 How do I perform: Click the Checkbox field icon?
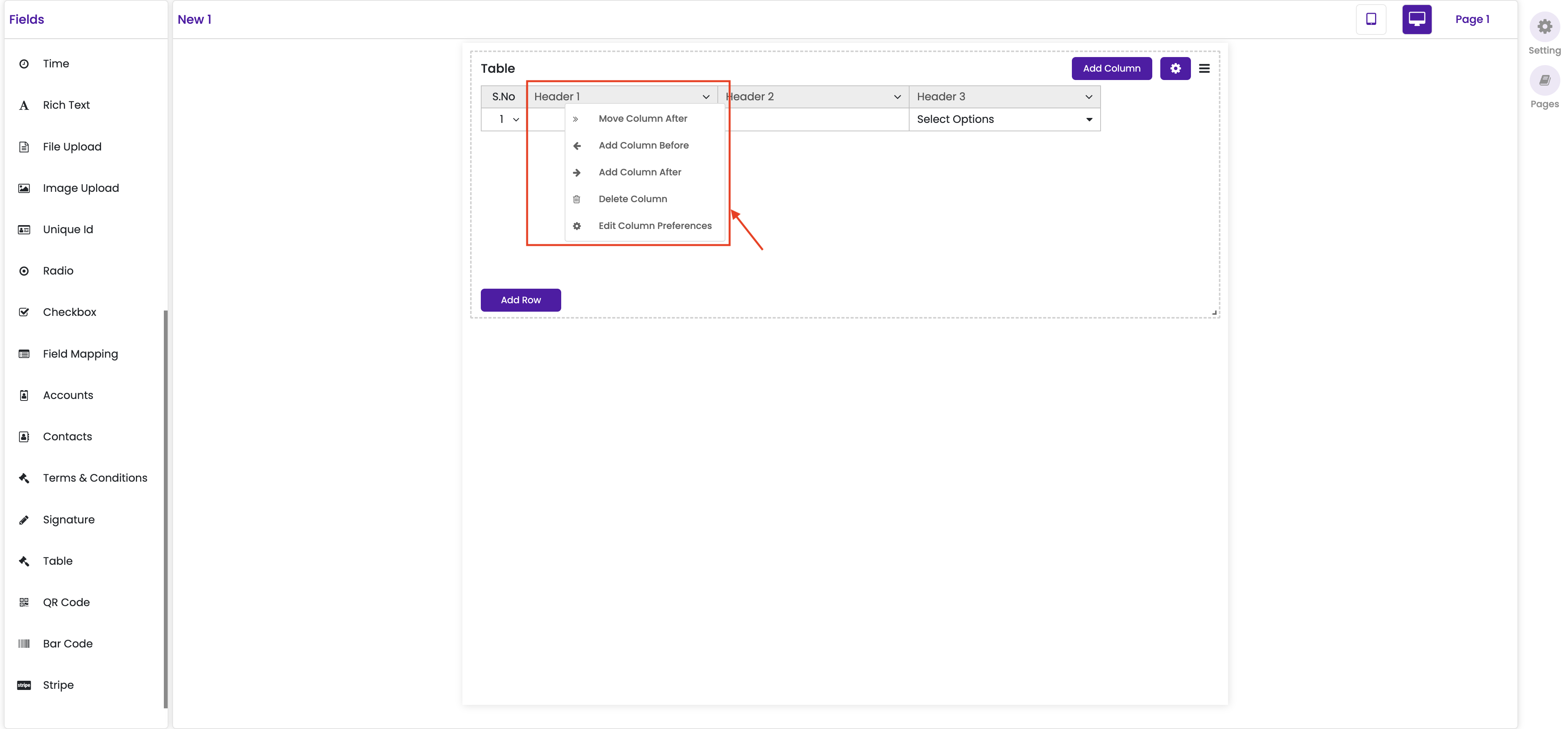(x=24, y=312)
